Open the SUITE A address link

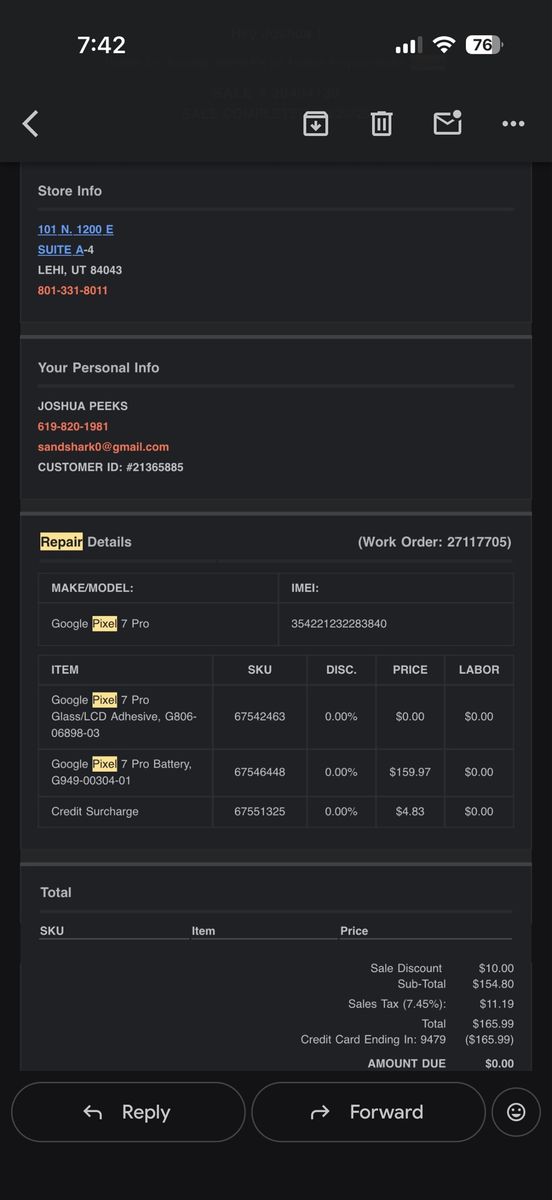pyautogui.click(x=61, y=250)
